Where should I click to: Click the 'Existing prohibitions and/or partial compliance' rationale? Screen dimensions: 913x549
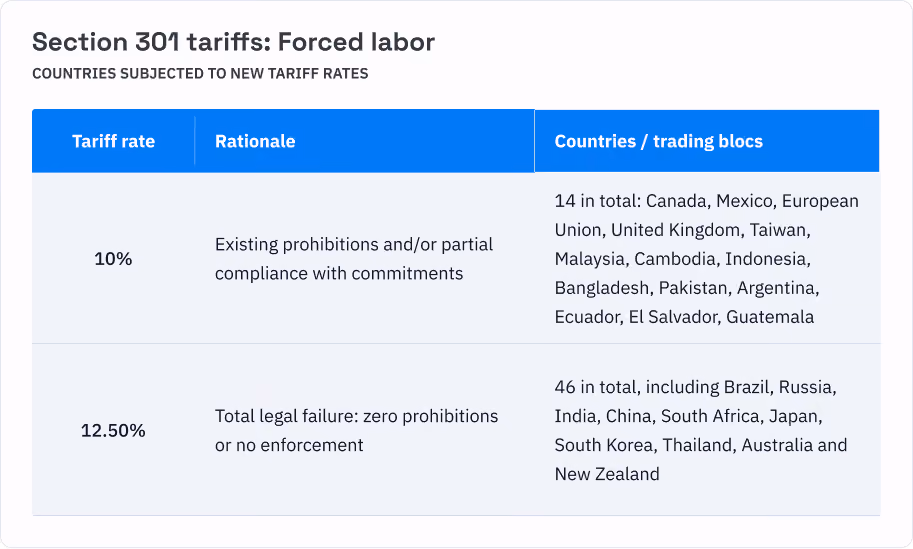[x=353, y=258]
